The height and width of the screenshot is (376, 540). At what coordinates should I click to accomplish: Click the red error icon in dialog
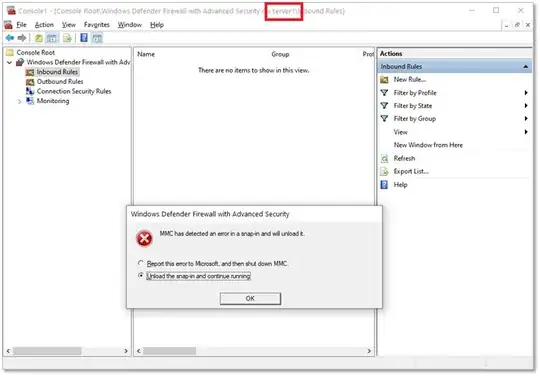[144, 238]
